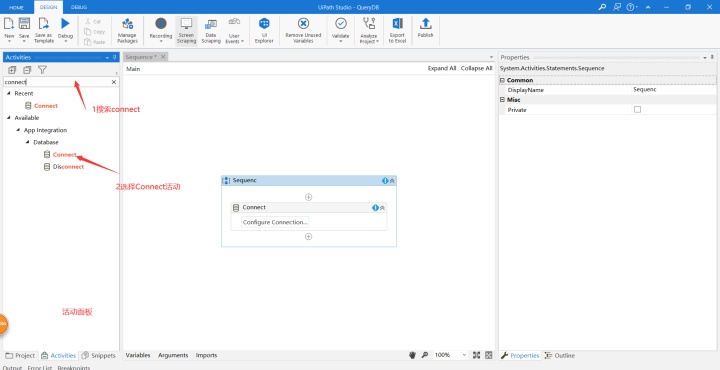Publish the project
720x370 pixels.
425,28
